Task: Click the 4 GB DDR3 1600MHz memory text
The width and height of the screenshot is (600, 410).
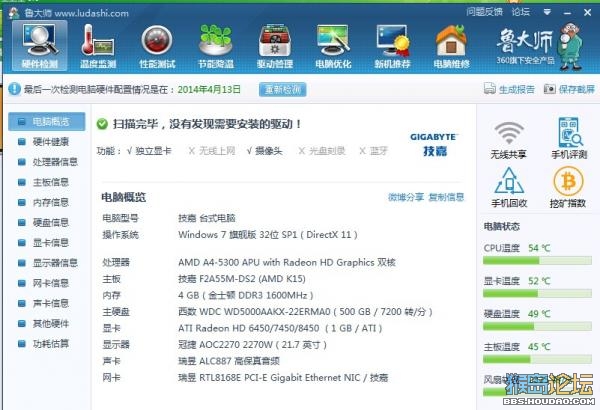Action: (246, 296)
